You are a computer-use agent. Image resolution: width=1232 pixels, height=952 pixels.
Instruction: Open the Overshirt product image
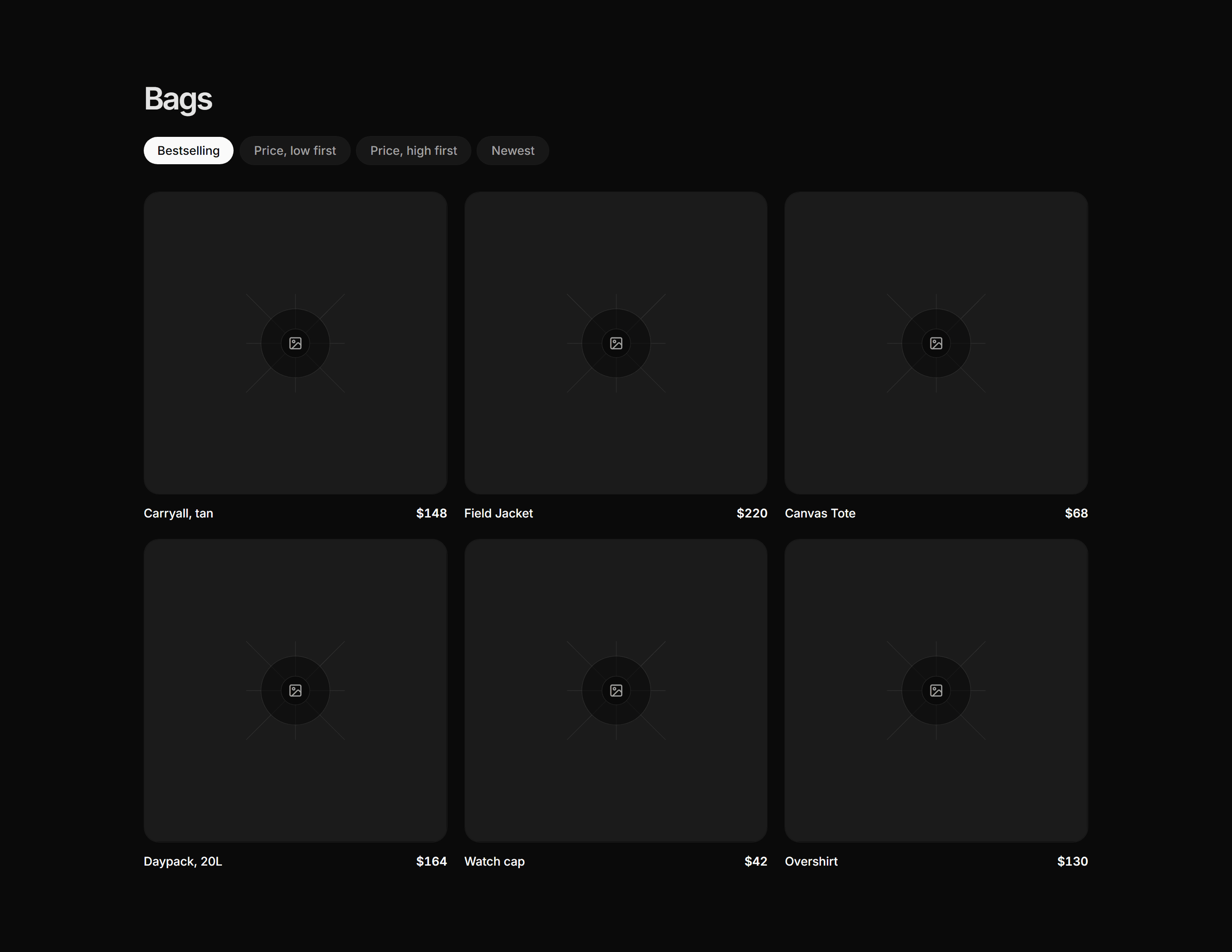(936, 690)
